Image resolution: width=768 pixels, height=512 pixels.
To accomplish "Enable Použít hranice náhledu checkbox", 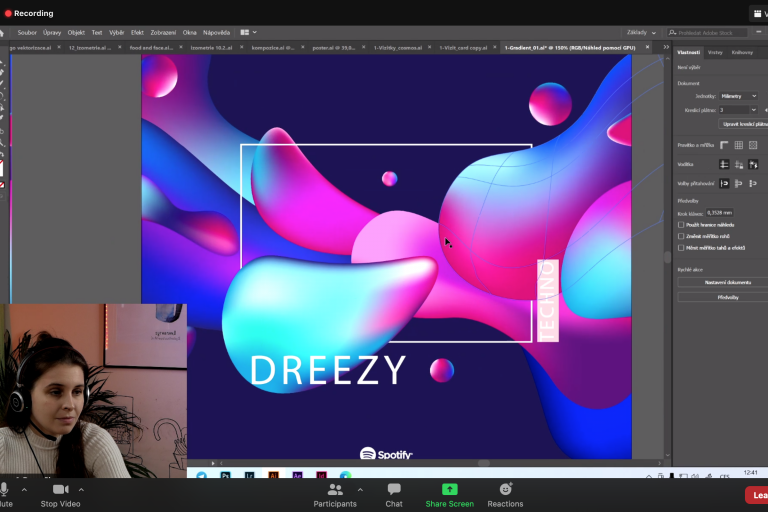I will click(681, 225).
